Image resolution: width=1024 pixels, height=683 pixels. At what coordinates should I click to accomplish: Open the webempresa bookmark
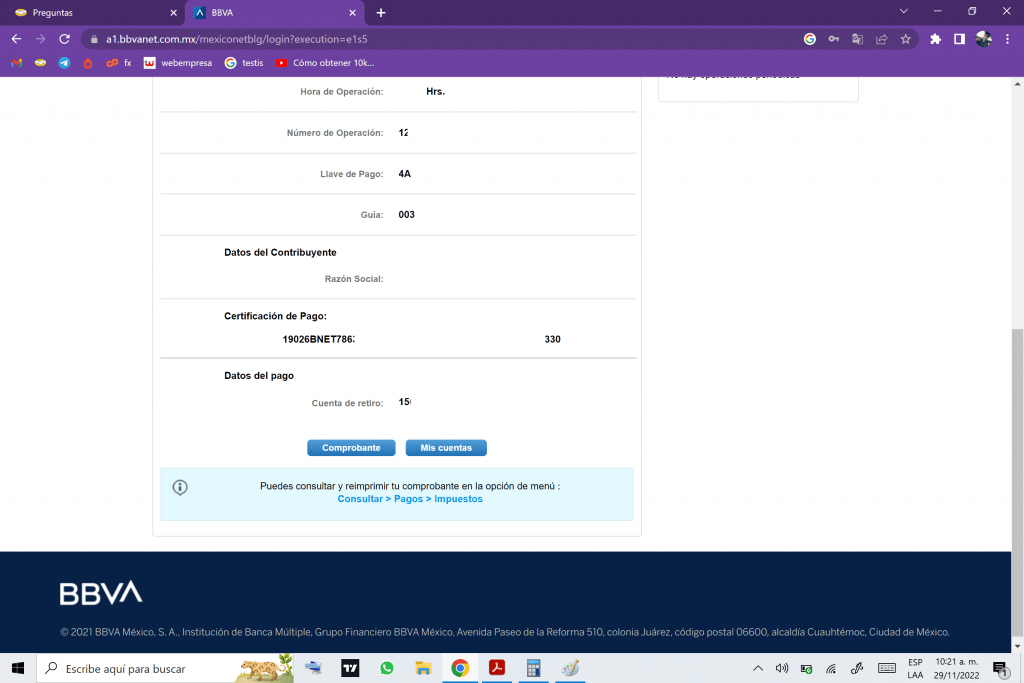pyautogui.click(x=178, y=63)
